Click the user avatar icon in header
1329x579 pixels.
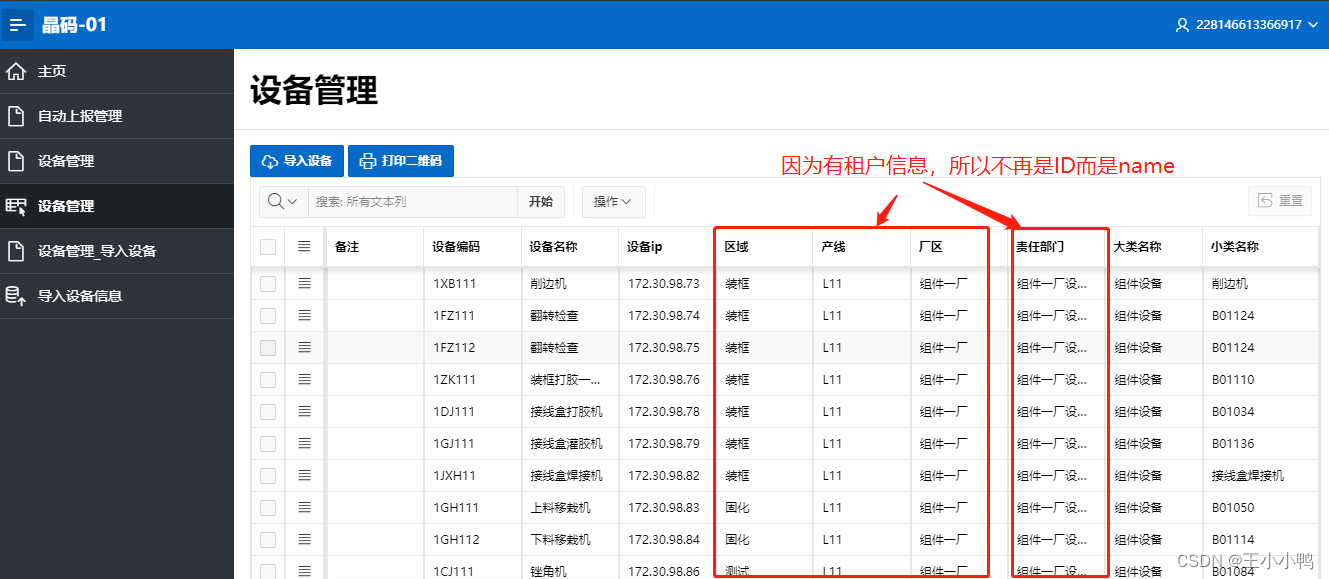(1183, 24)
